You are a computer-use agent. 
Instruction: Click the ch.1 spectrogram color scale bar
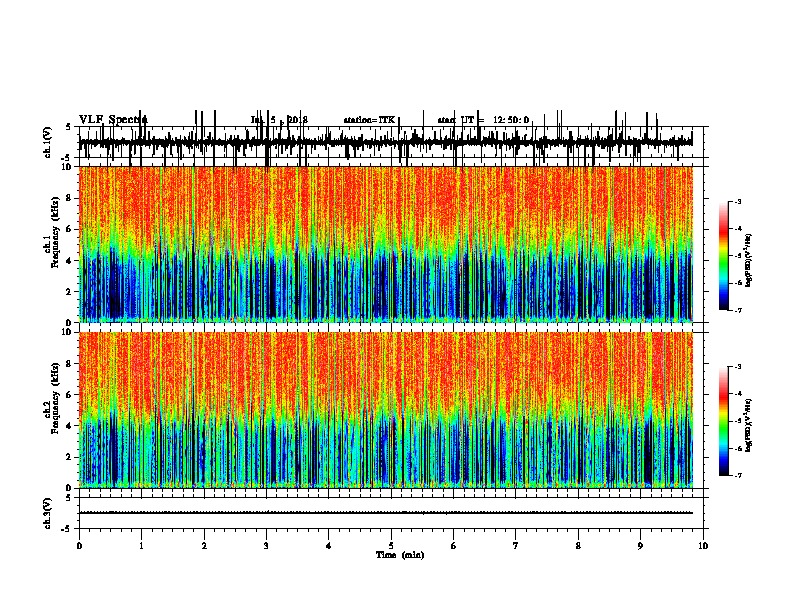(724, 255)
